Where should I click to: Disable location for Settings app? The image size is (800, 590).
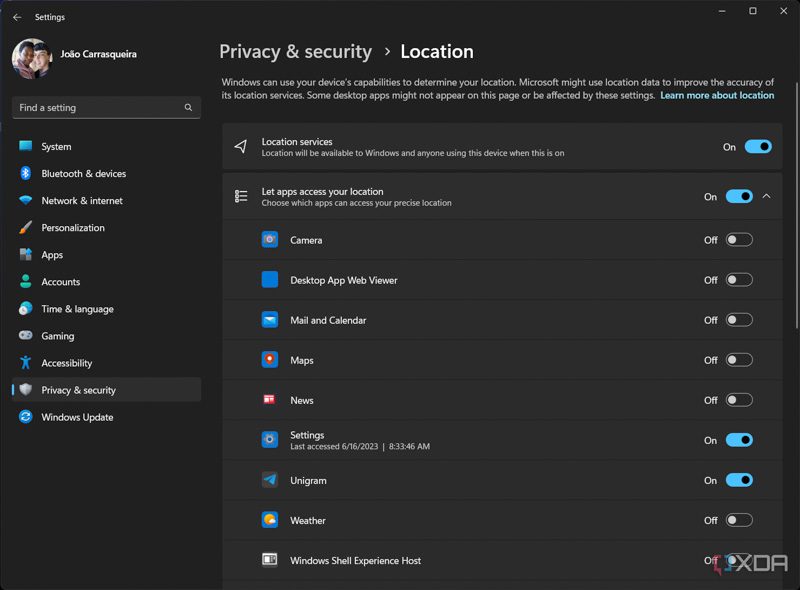(739, 440)
